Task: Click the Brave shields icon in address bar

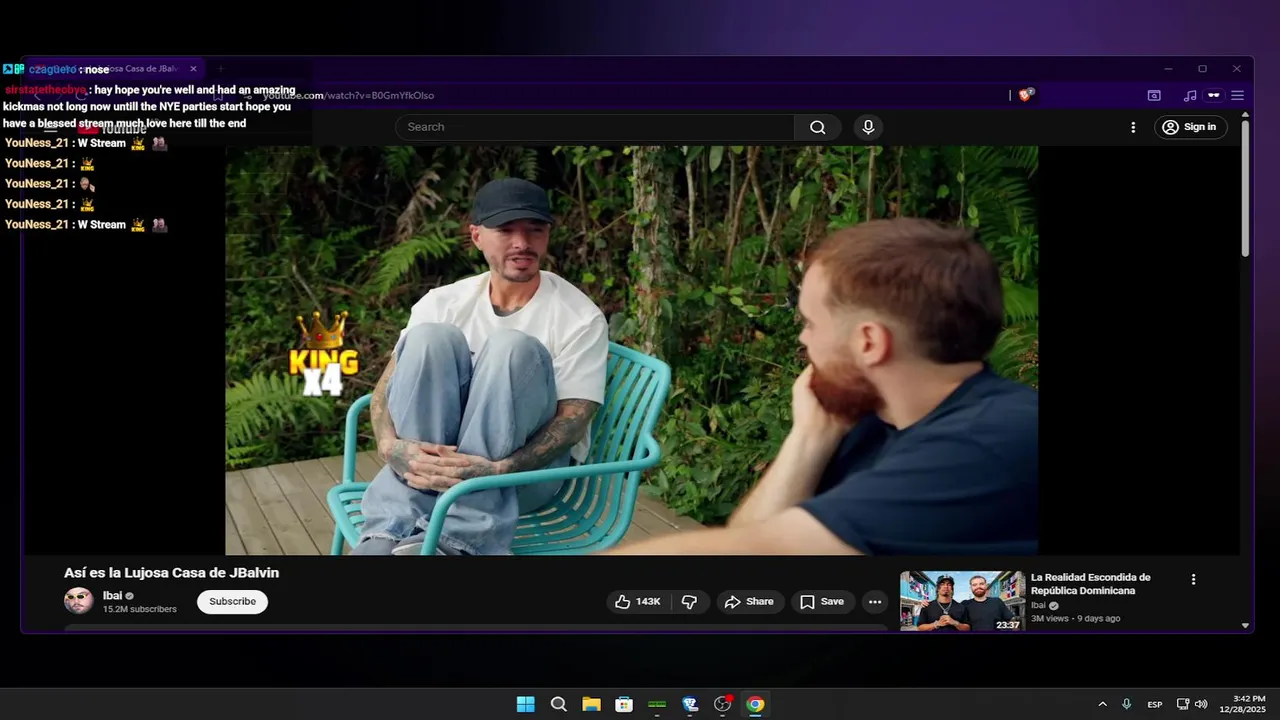Action: 1025,95
